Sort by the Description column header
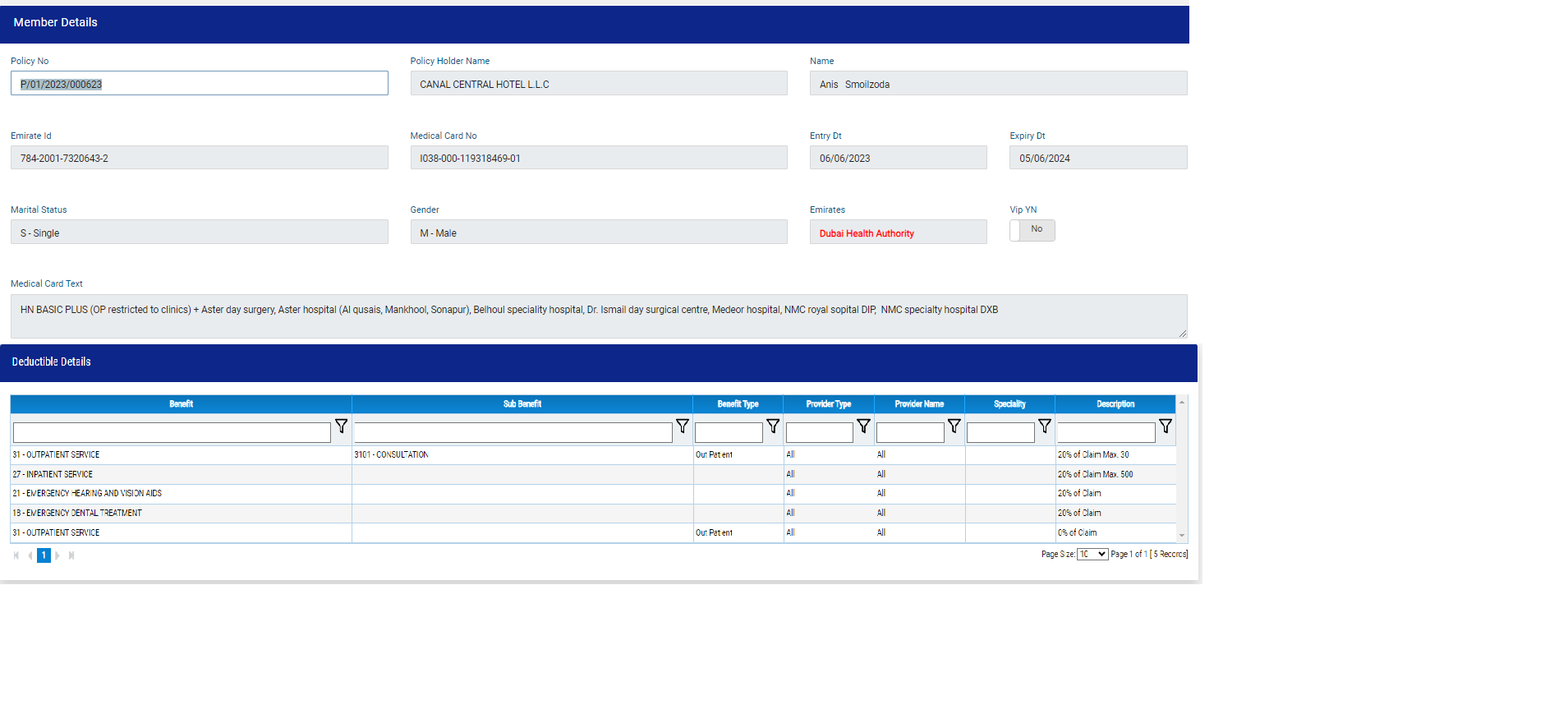1568x705 pixels. pos(1115,404)
